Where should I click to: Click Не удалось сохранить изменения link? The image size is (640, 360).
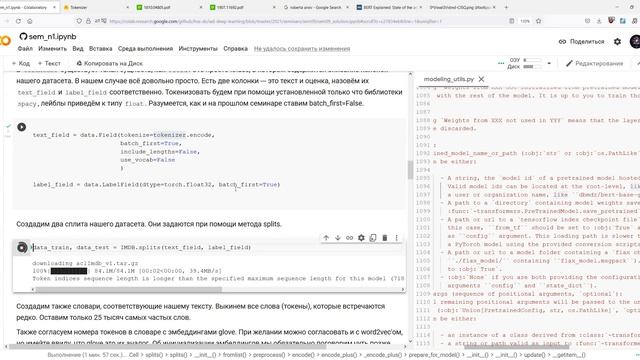302,49
